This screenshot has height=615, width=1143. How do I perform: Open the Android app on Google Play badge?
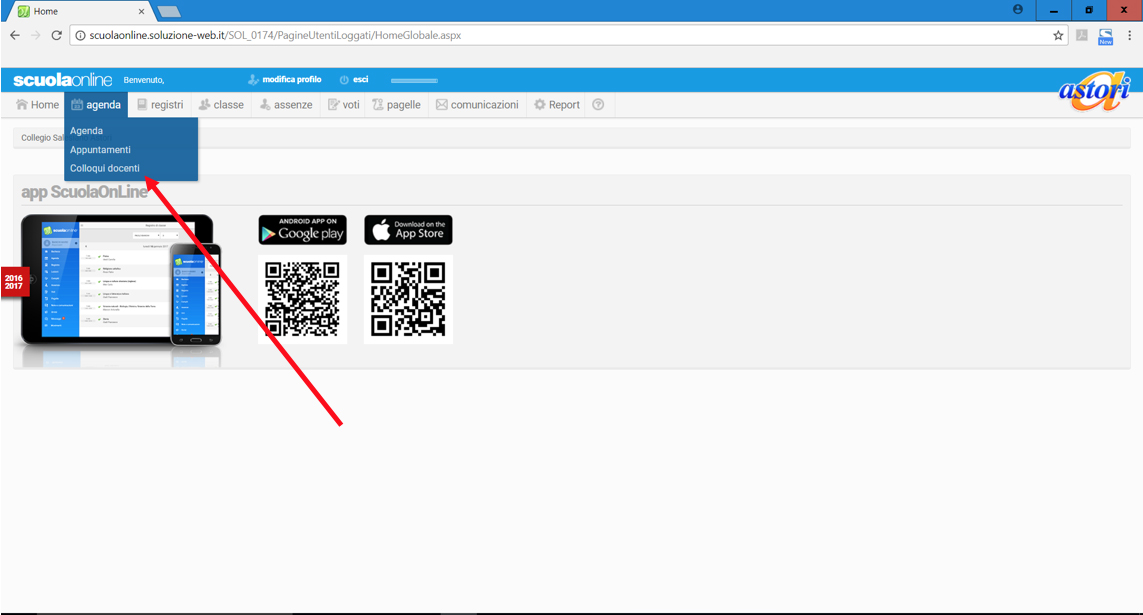coord(303,230)
